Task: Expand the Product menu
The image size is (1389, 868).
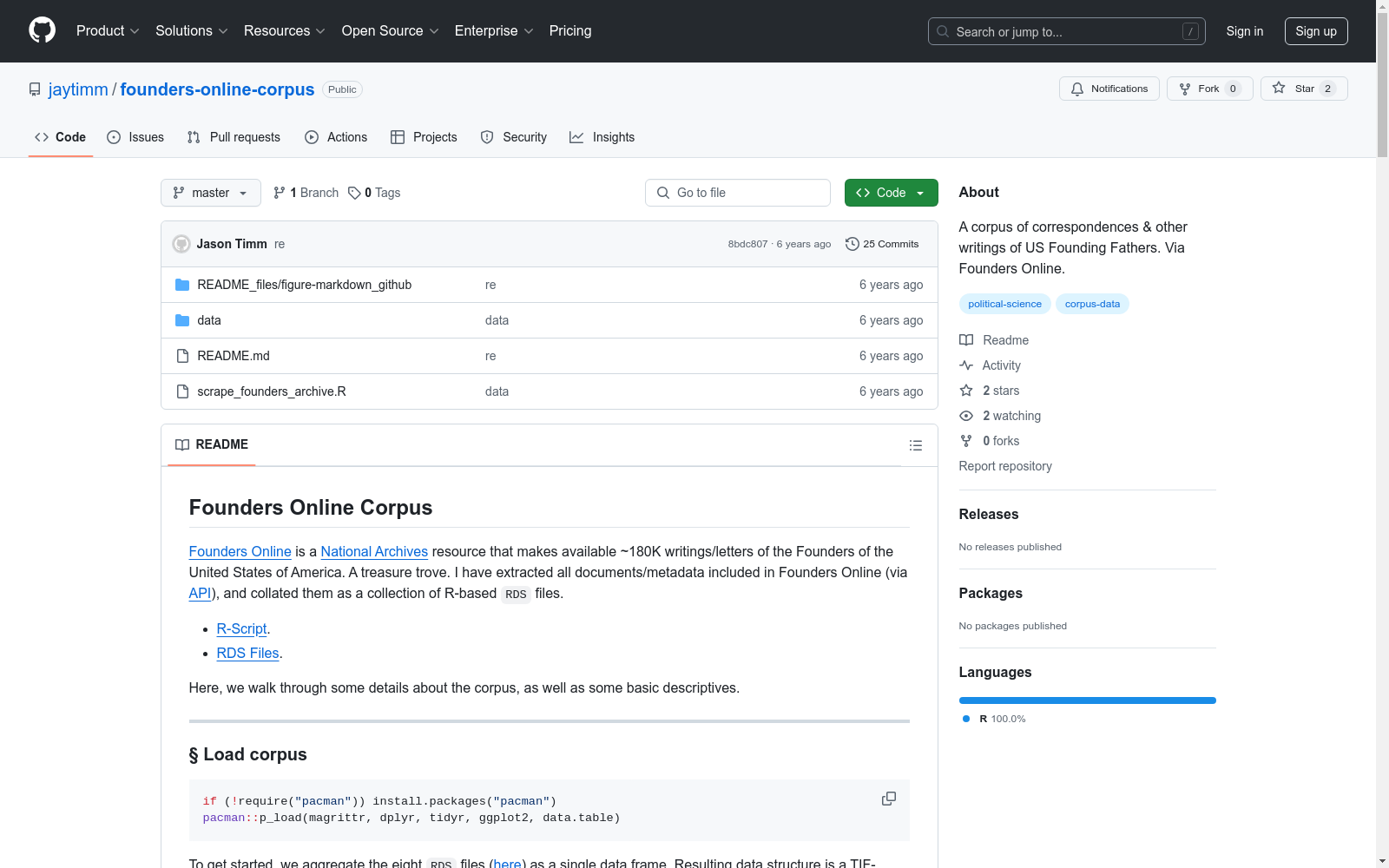Action: [x=108, y=30]
